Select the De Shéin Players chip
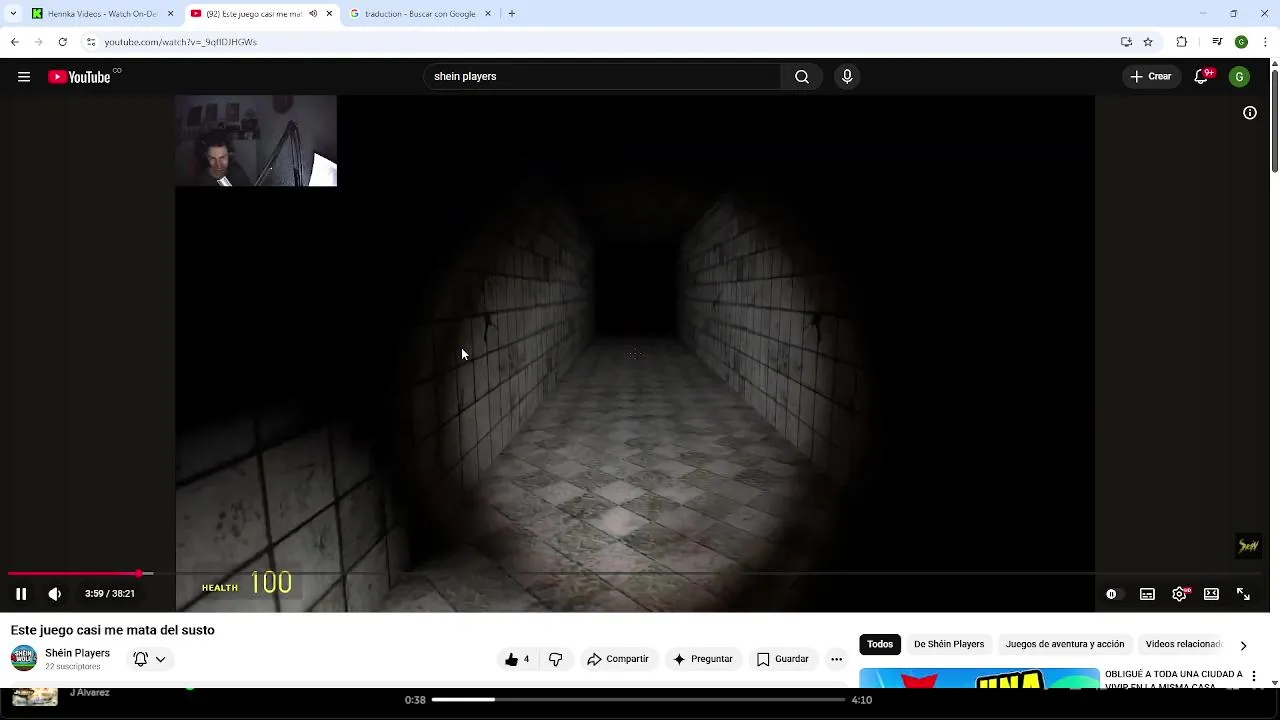This screenshot has height=720, width=1280. click(949, 645)
